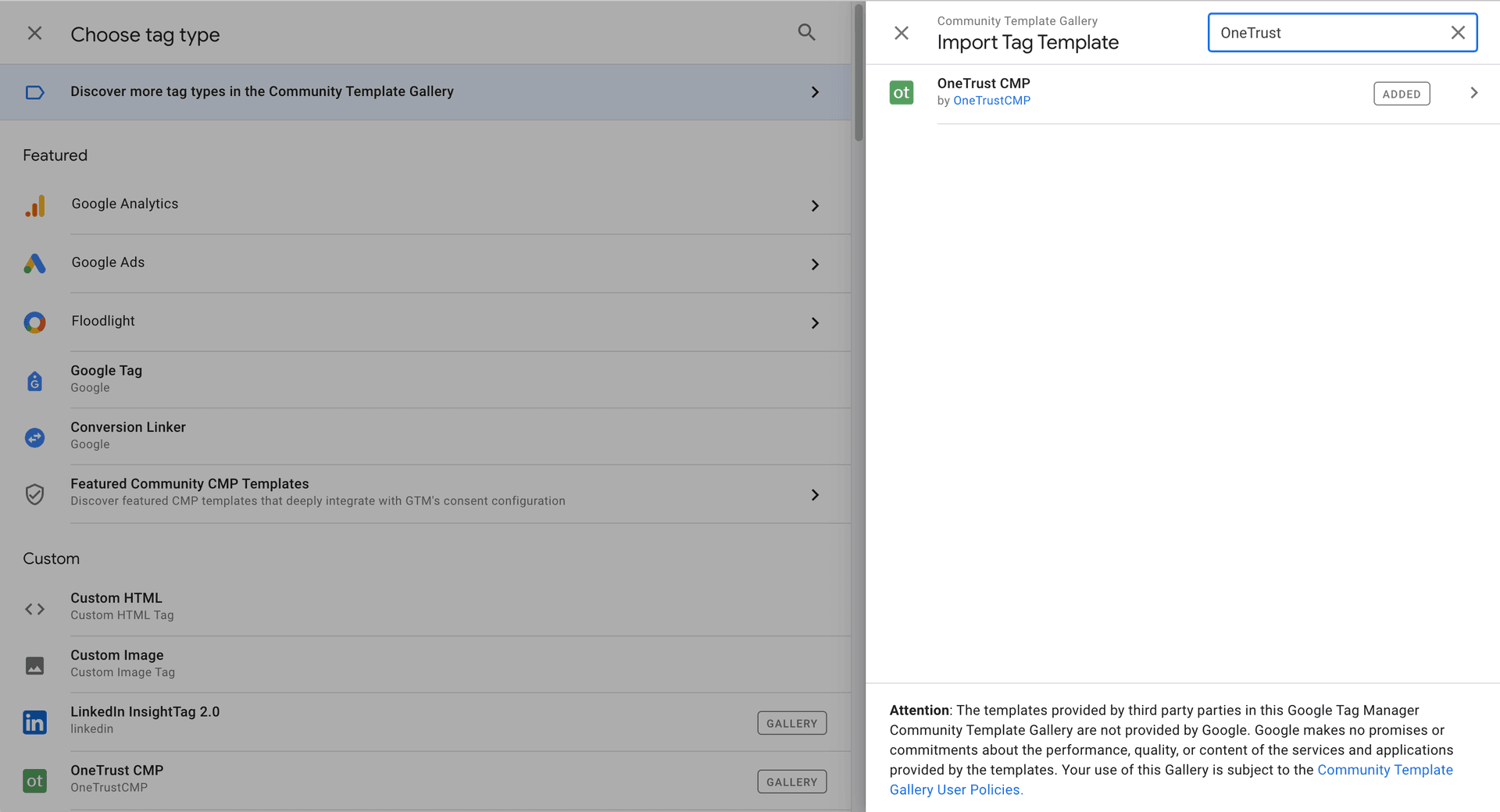Open the OneTrustCMP author link

coord(991,101)
